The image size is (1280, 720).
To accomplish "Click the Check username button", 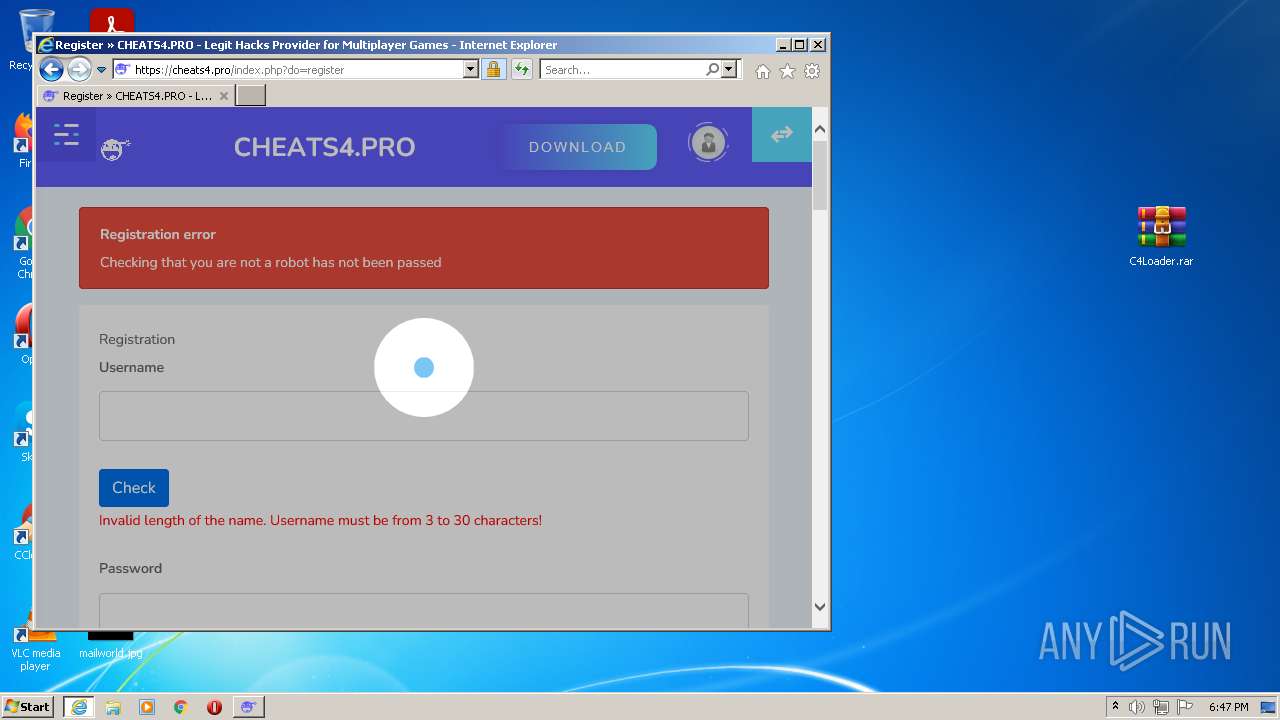I will pos(134,488).
